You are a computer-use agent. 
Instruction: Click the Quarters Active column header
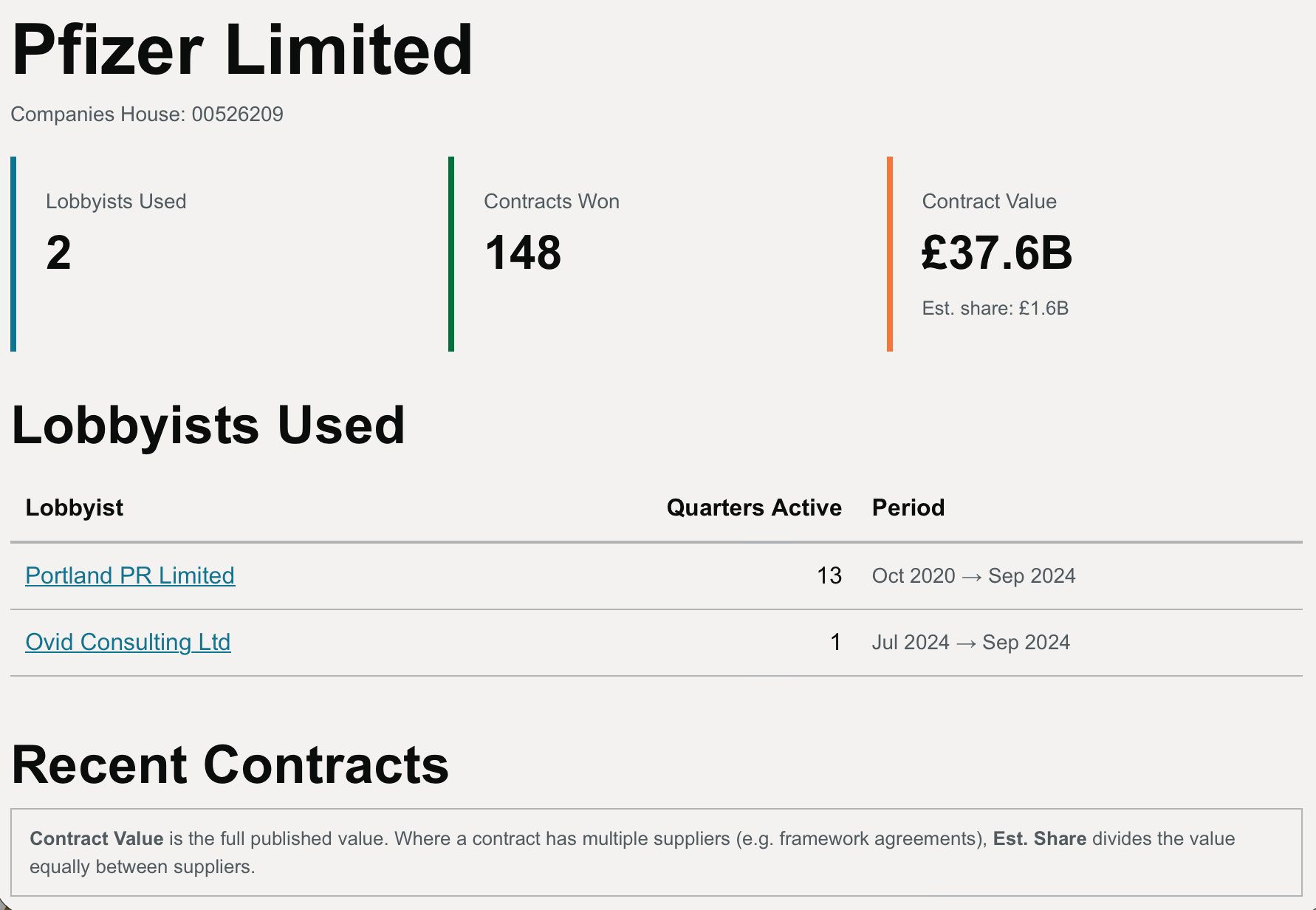pos(753,507)
